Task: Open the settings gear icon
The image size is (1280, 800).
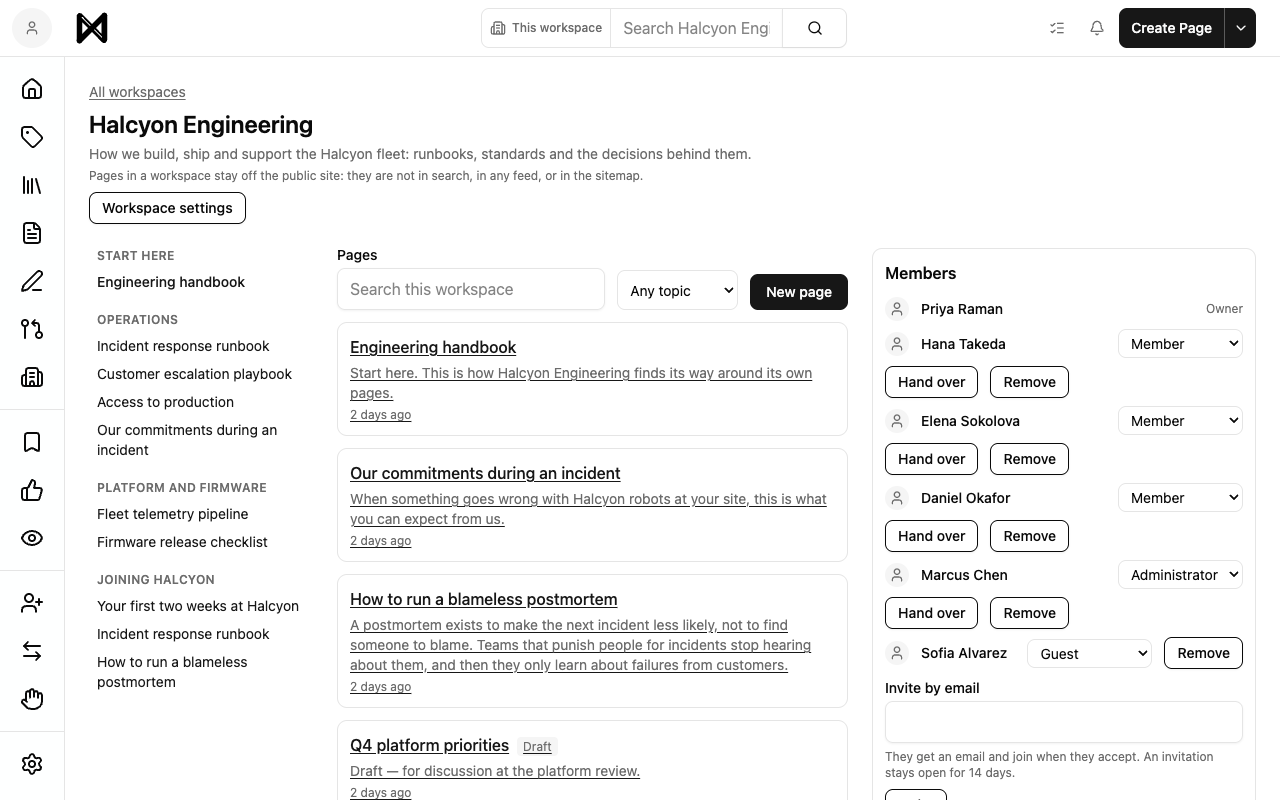Action: click(x=32, y=764)
